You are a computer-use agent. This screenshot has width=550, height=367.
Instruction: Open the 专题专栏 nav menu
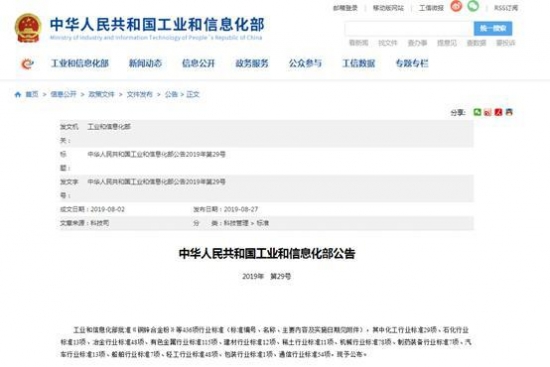click(x=412, y=64)
